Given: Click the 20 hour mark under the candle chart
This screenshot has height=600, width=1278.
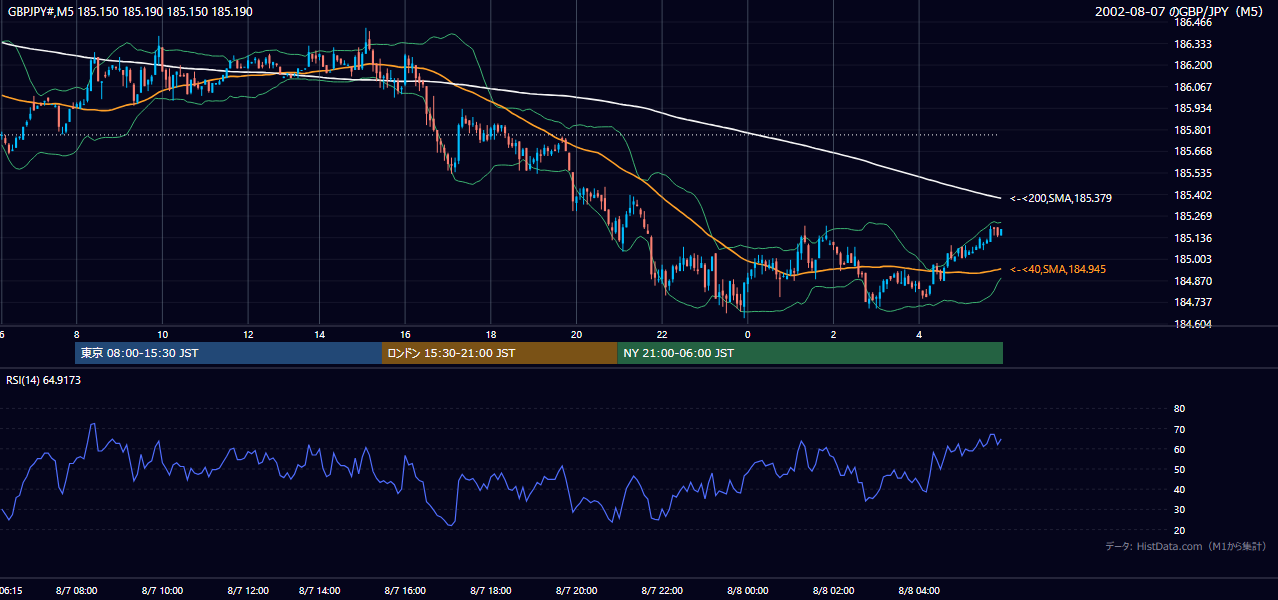Looking at the screenshot, I should pyautogui.click(x=577, y=335).
